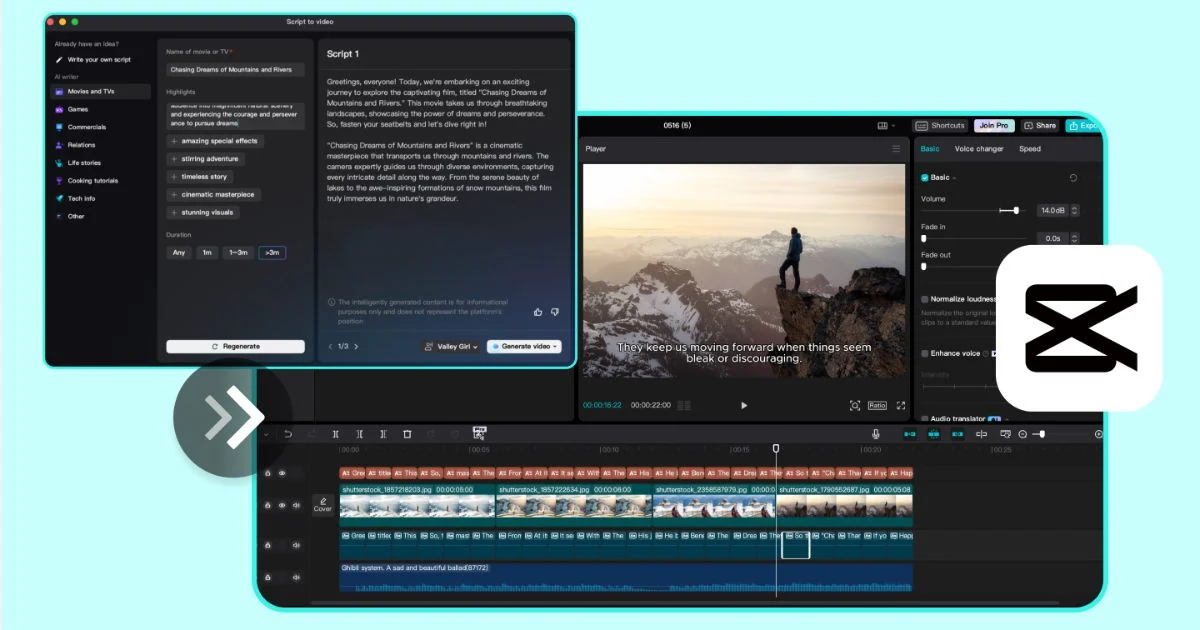Click the Regenerate button
Screen dimensions: 1200x630
point(235,346)
